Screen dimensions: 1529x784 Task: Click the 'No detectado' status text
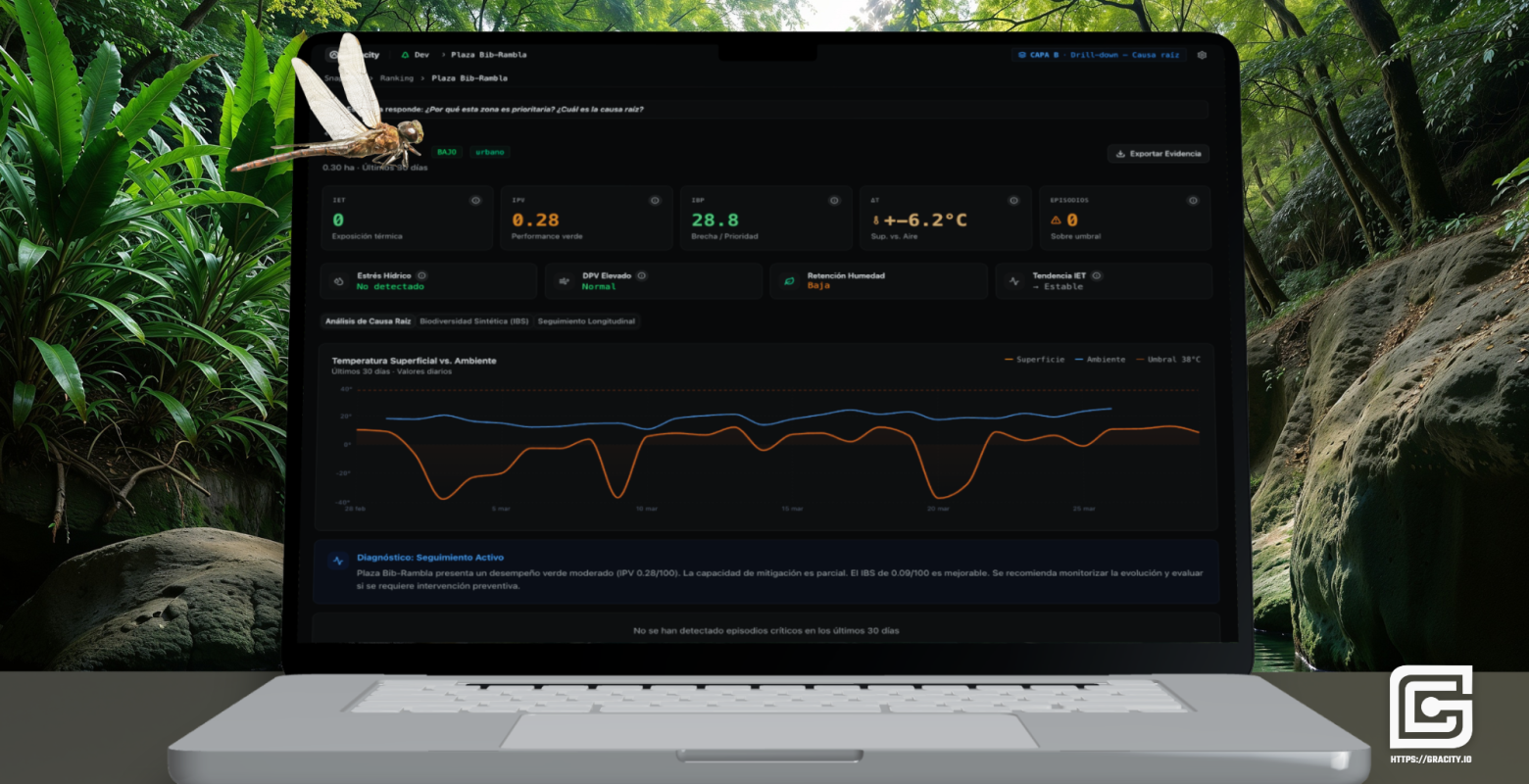(390, 286)
